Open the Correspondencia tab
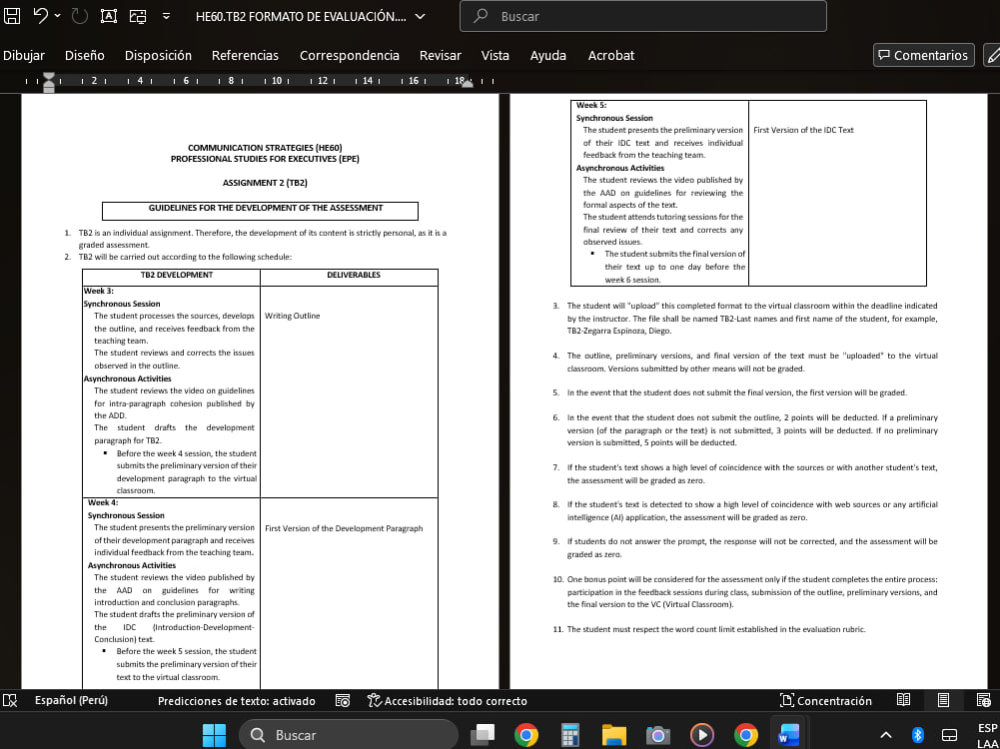The image size is (1000, 749). pos(349,56)
